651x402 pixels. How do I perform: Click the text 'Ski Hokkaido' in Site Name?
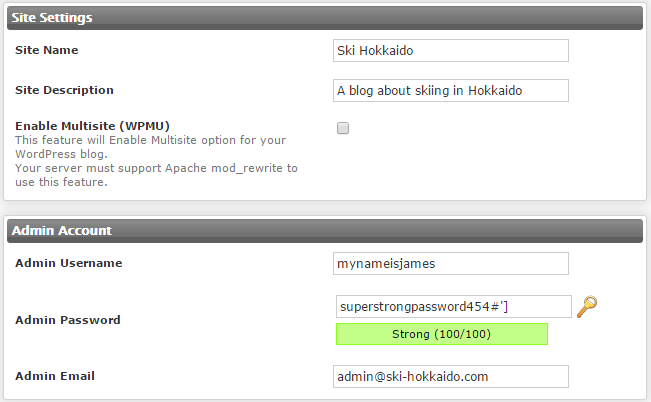click(375, 51)
